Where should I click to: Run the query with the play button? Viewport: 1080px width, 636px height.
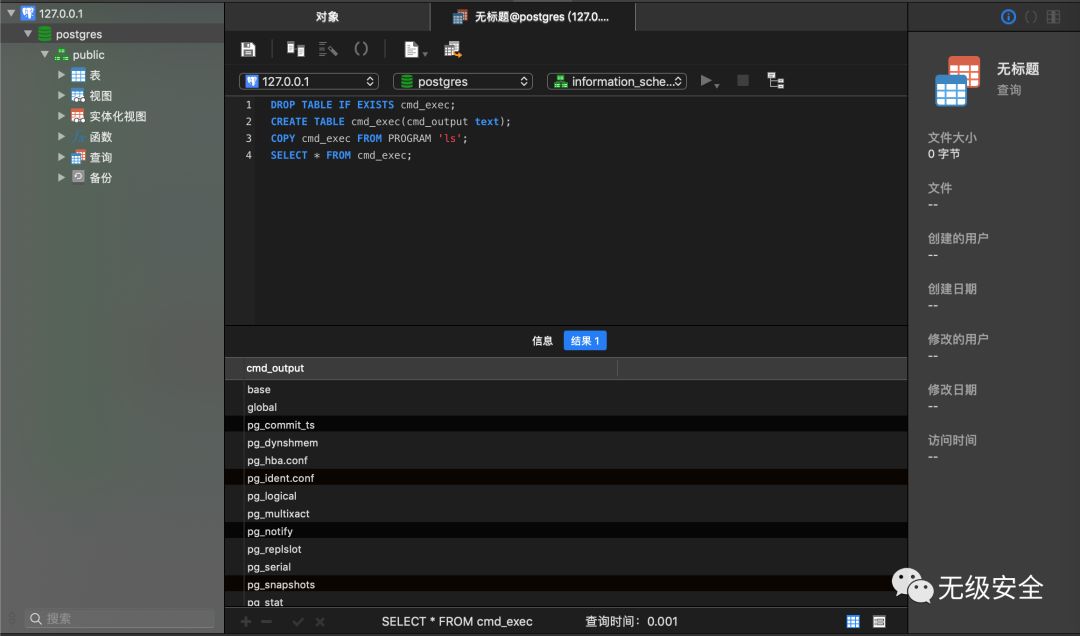pyautogui.click(x=707, y=81)
